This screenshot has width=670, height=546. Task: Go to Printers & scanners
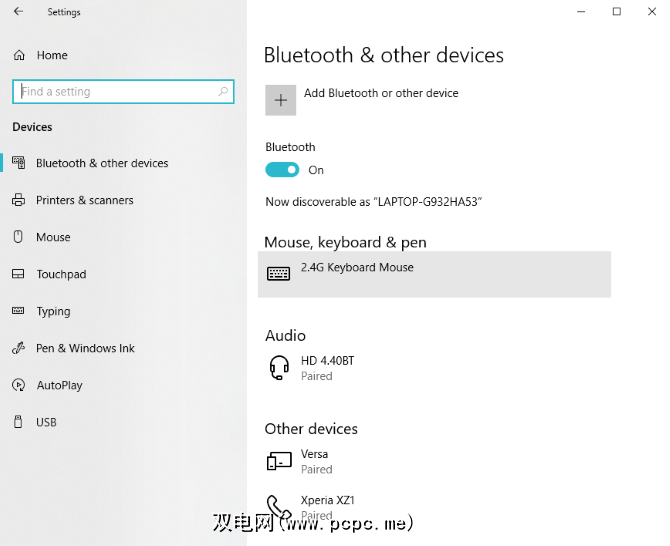[x=84, y=200]
